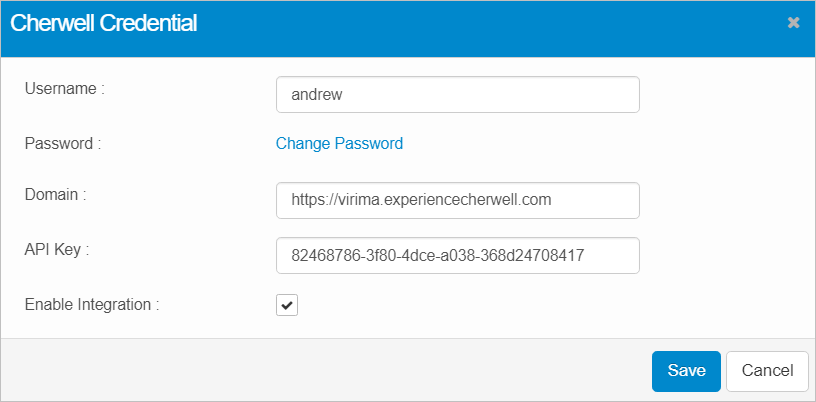Click the Username label
Screen dimensions: 816x402
[64, 88]
